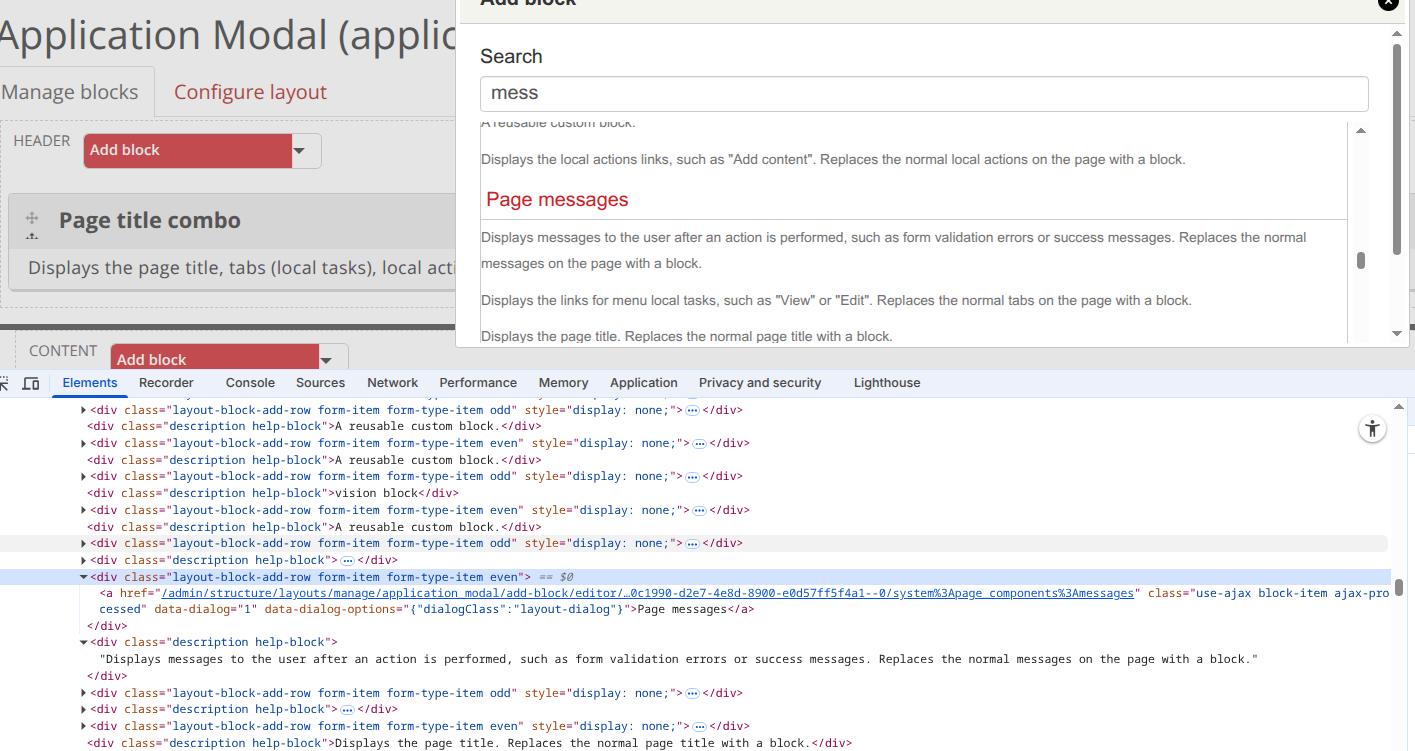Image resolution: width=1415 pixels, height=751 pixels.
Task: Toggle the DevTools device toolbar icon
Action: tap(31, 383)
